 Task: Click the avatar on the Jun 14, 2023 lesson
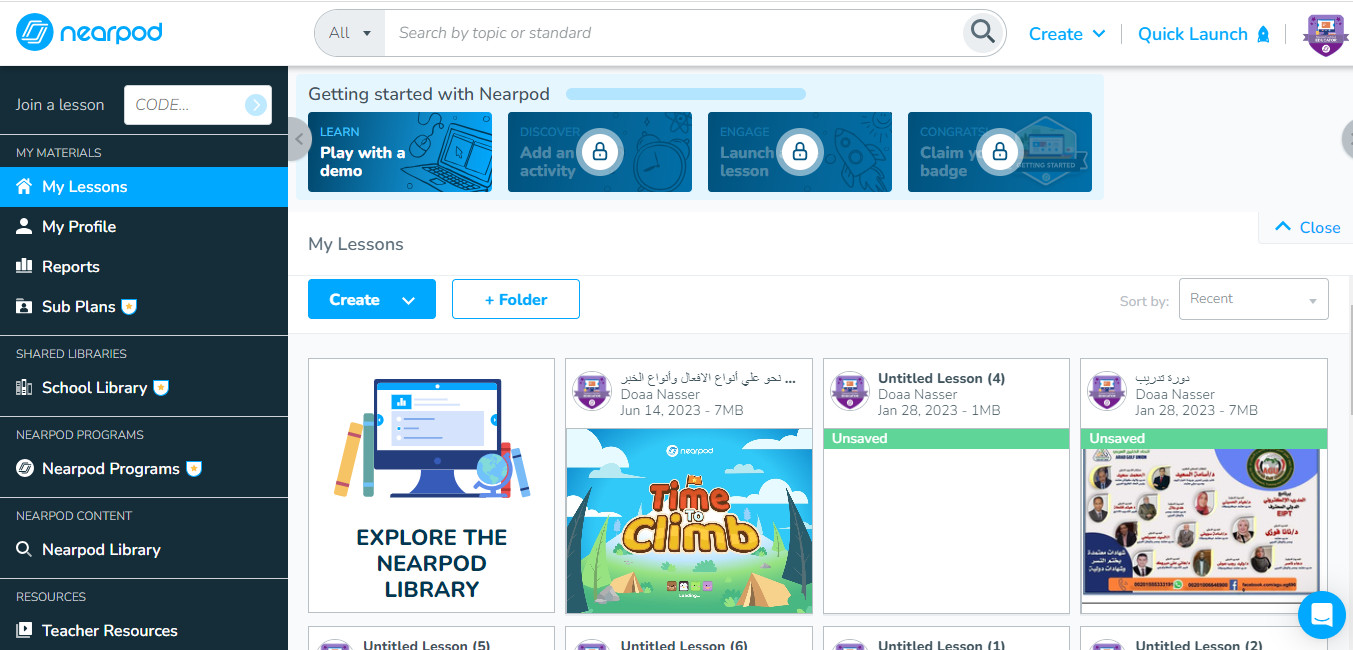coord(592,392)
